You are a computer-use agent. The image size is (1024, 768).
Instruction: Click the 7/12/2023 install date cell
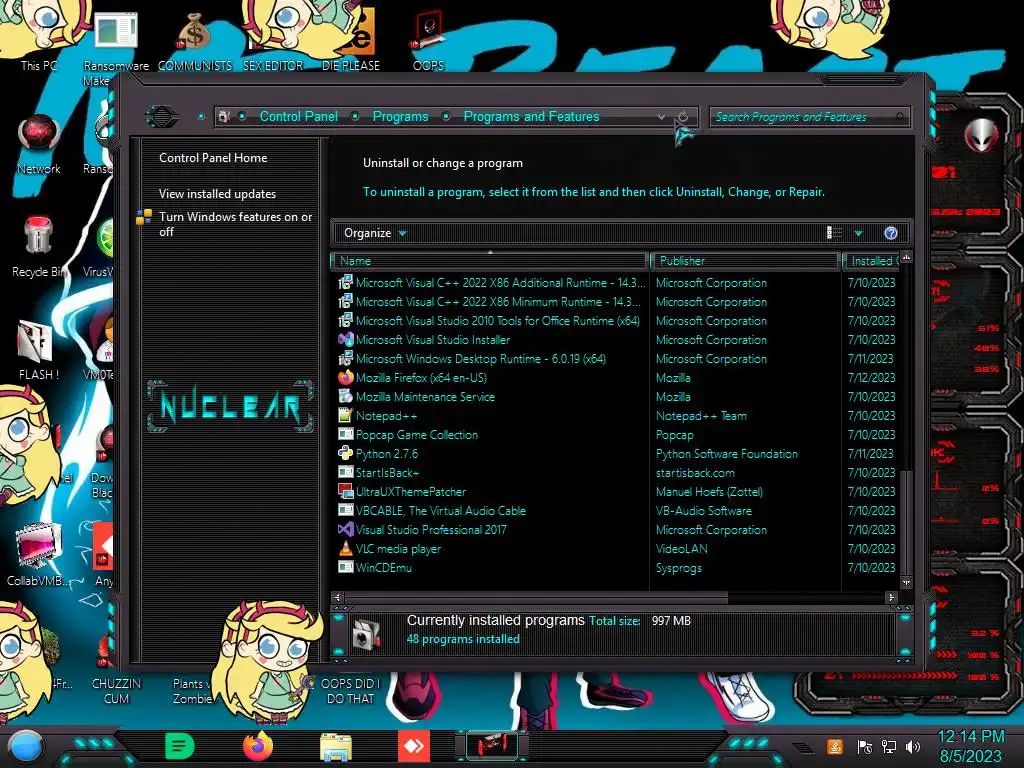[x=871, y=377]
